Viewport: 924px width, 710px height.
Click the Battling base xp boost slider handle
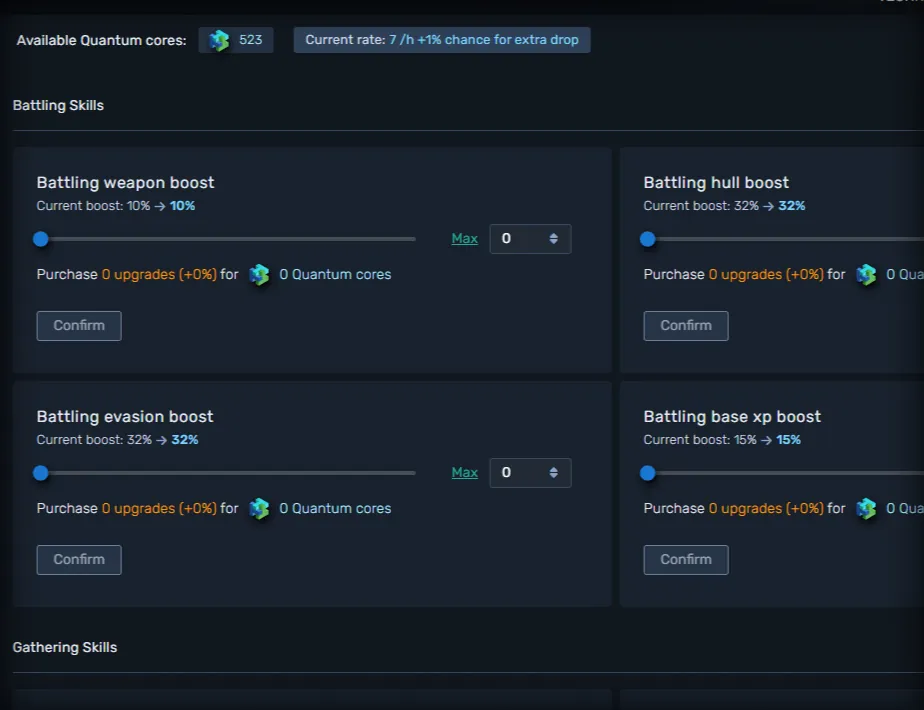(x=647, y=473)
